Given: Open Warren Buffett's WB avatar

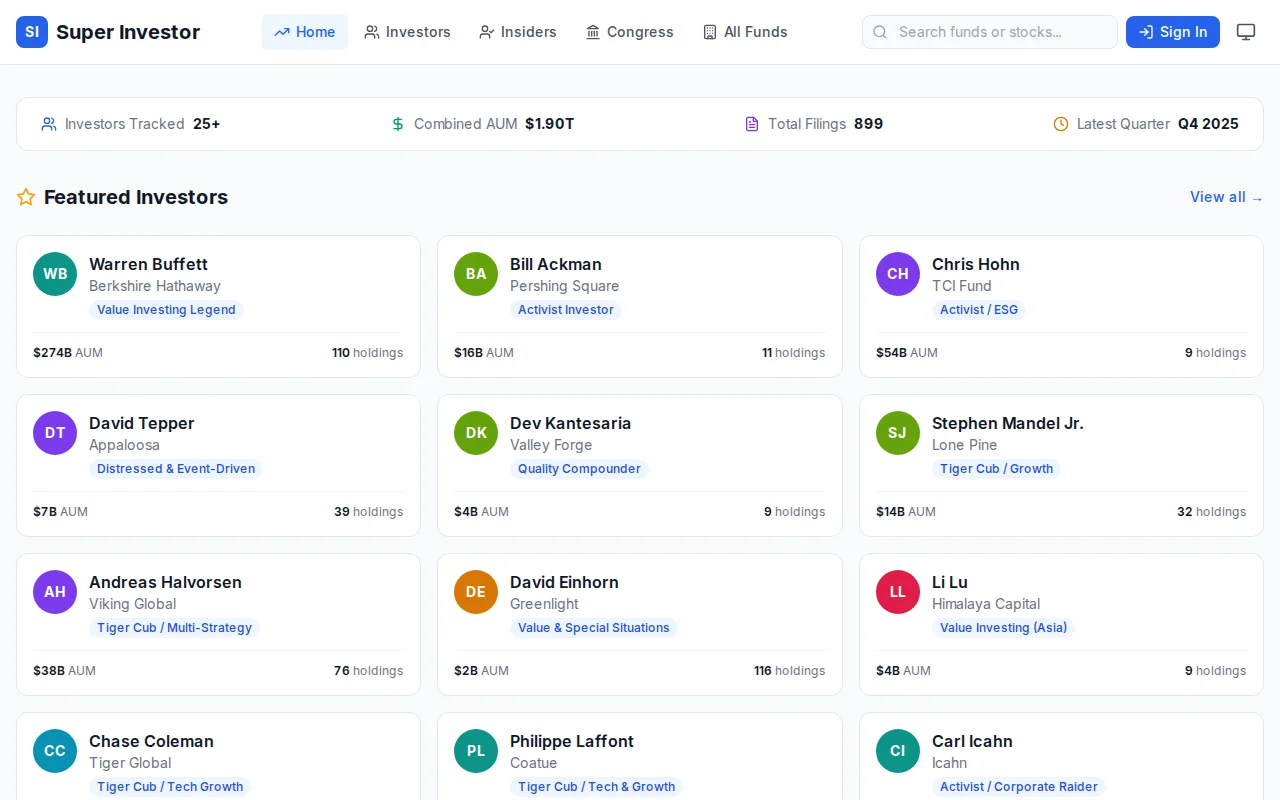Looking at the screenshot, I should (x=55, y=274).
